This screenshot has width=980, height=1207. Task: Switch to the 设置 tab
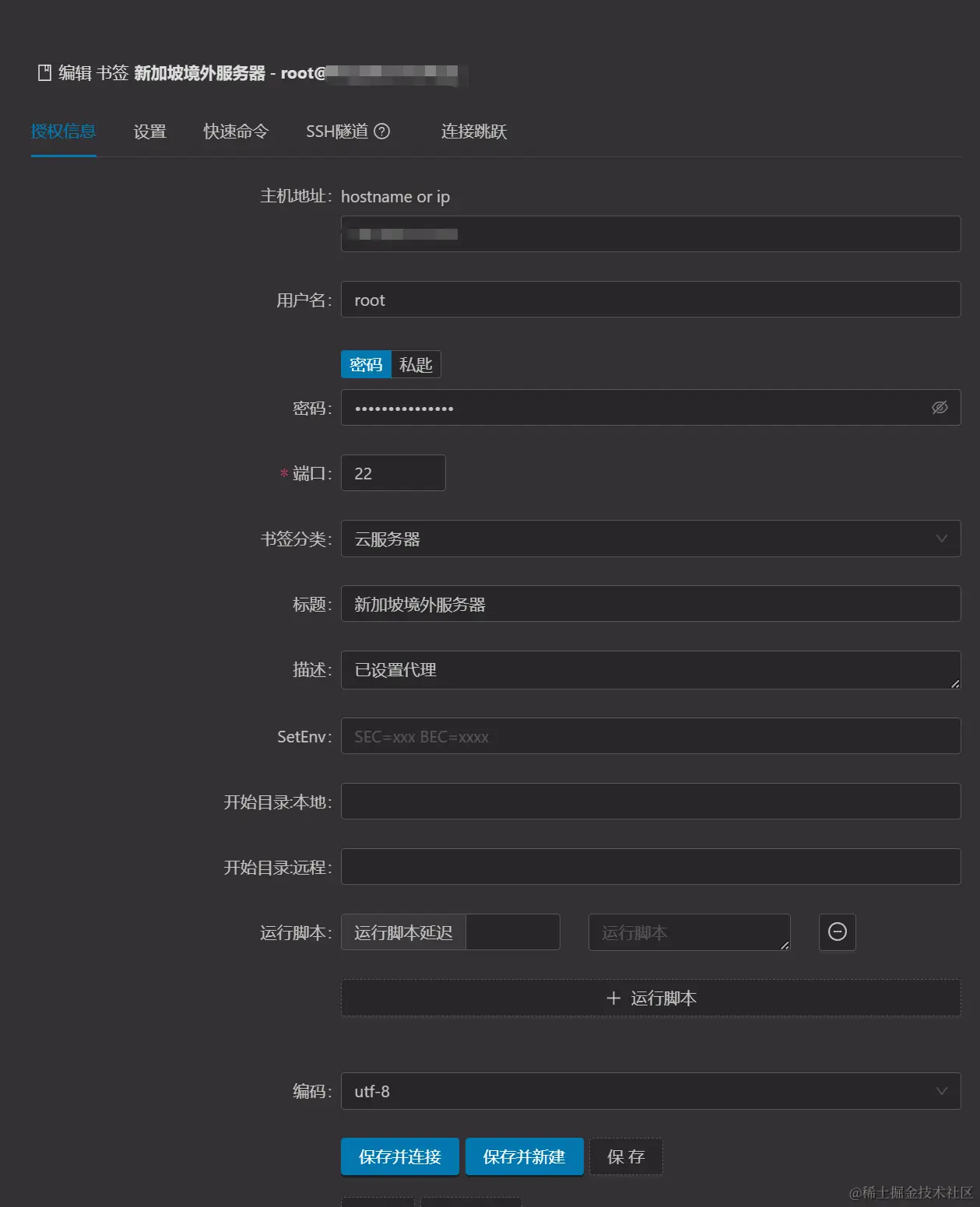150,132
